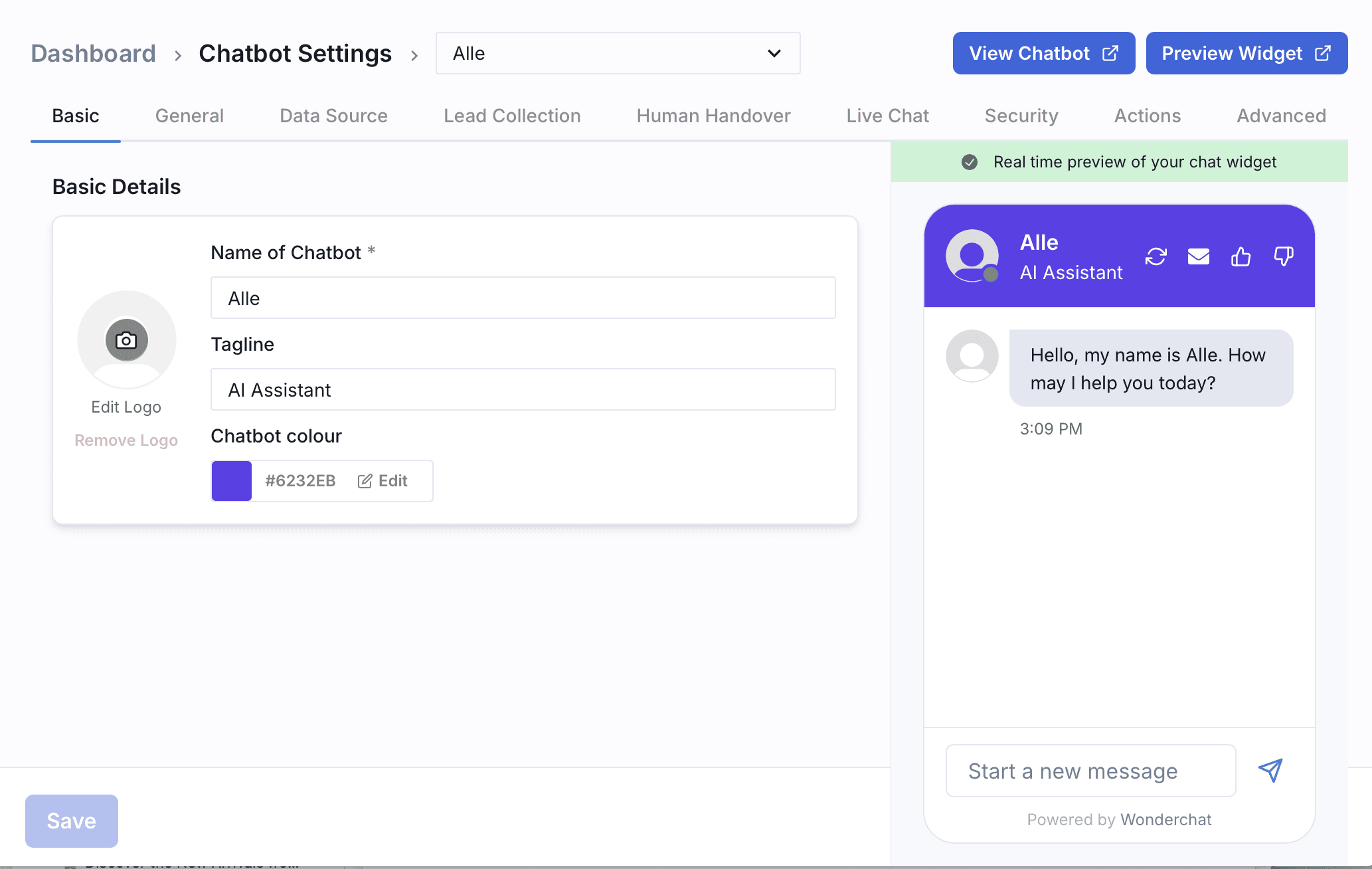
Task: Click the envelope email icon in widget header
Action: click(x=1198, y=256)
